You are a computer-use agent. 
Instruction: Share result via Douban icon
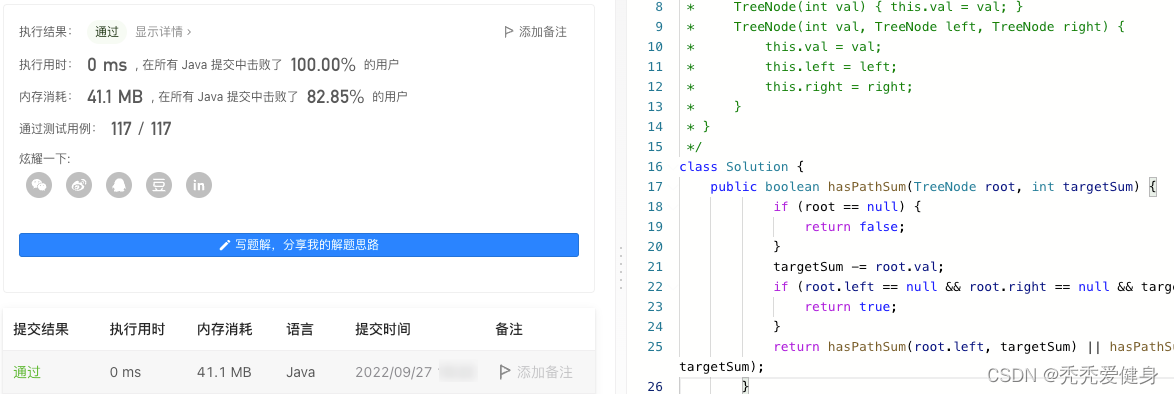[x=159, y=185]
